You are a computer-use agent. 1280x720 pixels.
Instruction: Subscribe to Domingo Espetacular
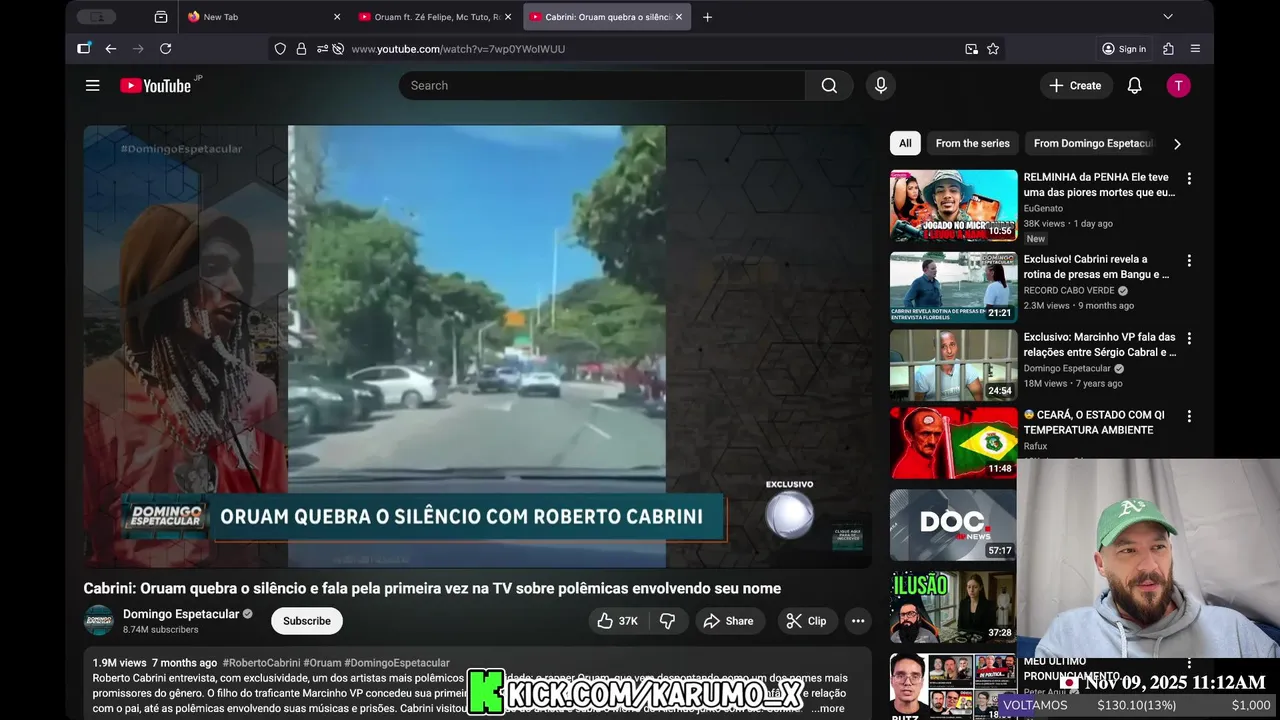tap(307, 621)
